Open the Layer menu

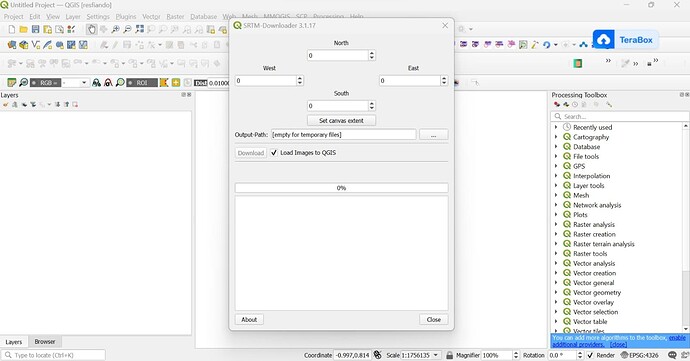[x=73, y=17]
